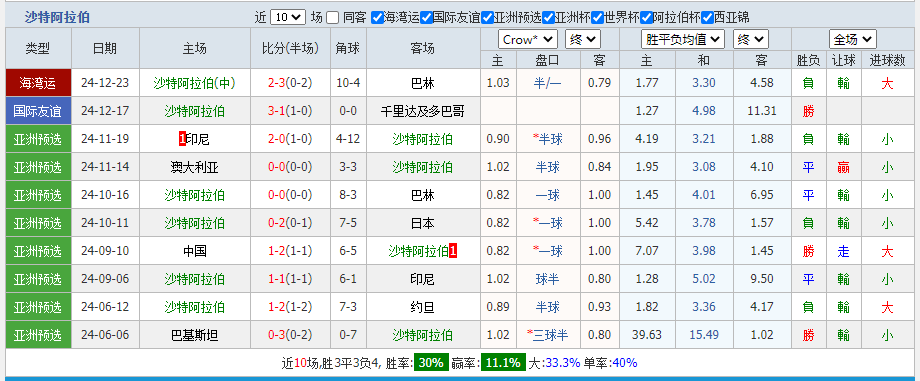920x381 pixels.
Task: Open the Crow* bookmaker dropdown
Action: pos(528,40)
